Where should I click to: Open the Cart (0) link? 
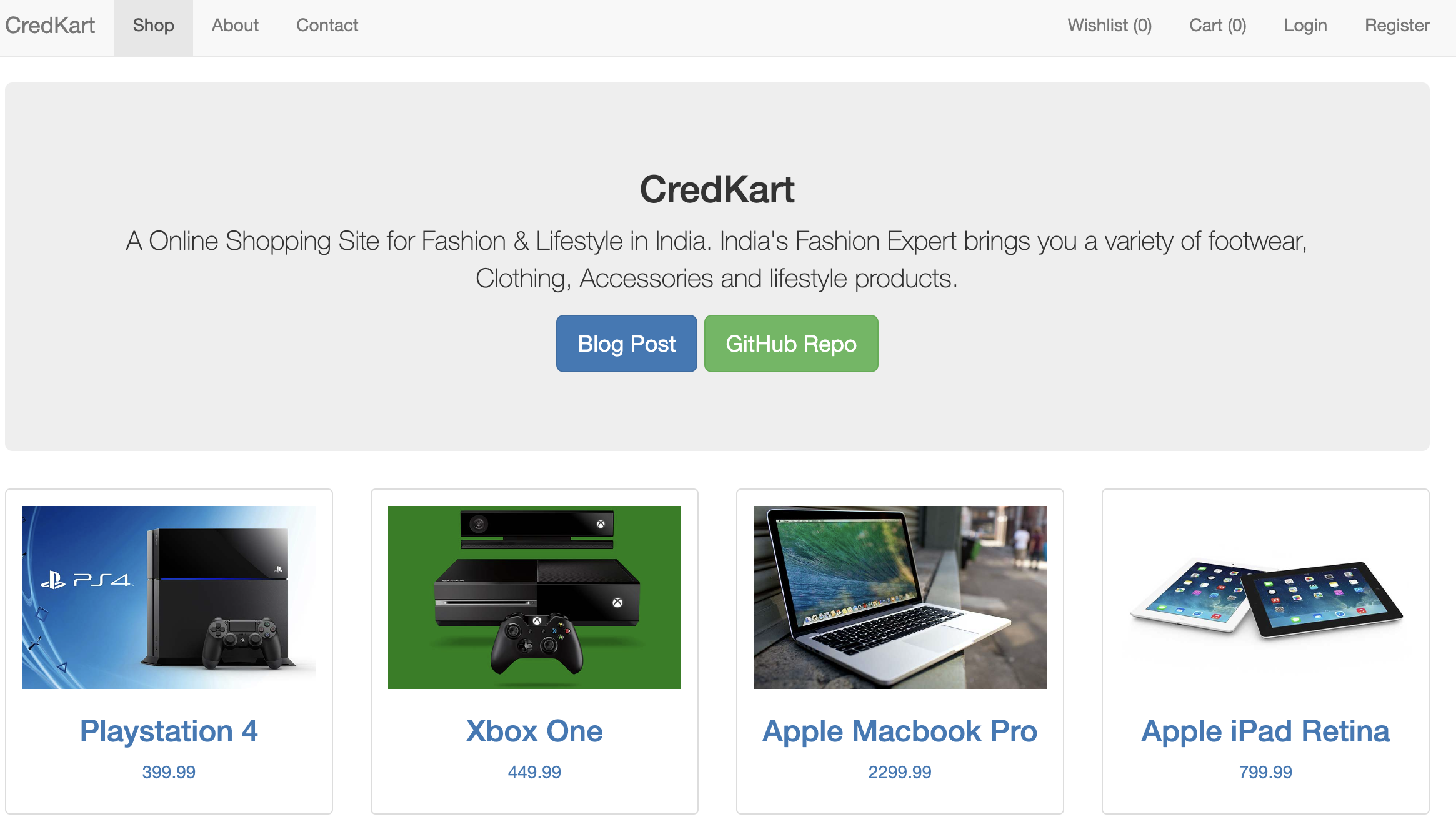tap(1217, 26)
